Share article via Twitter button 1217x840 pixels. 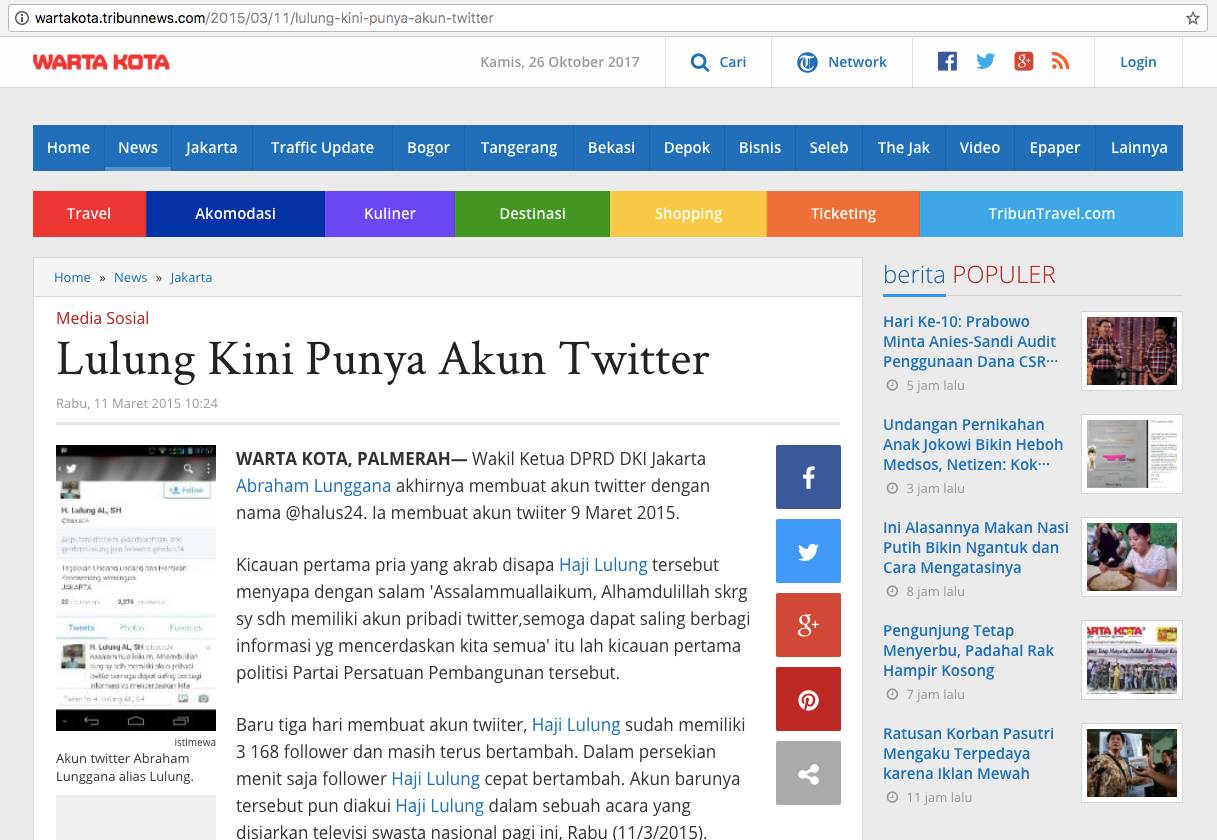808,551
